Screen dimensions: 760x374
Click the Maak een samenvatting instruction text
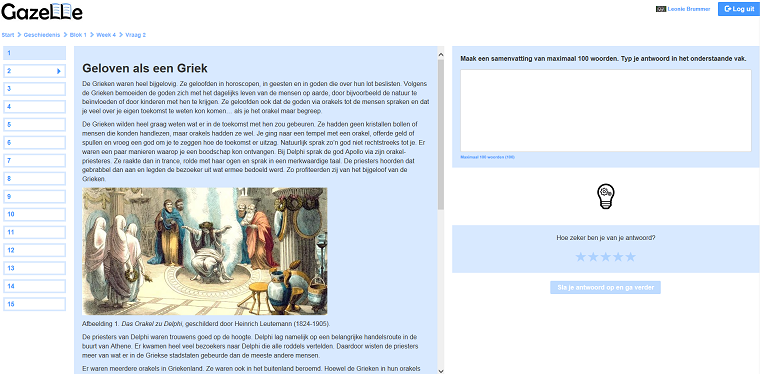tap(603, 59)
